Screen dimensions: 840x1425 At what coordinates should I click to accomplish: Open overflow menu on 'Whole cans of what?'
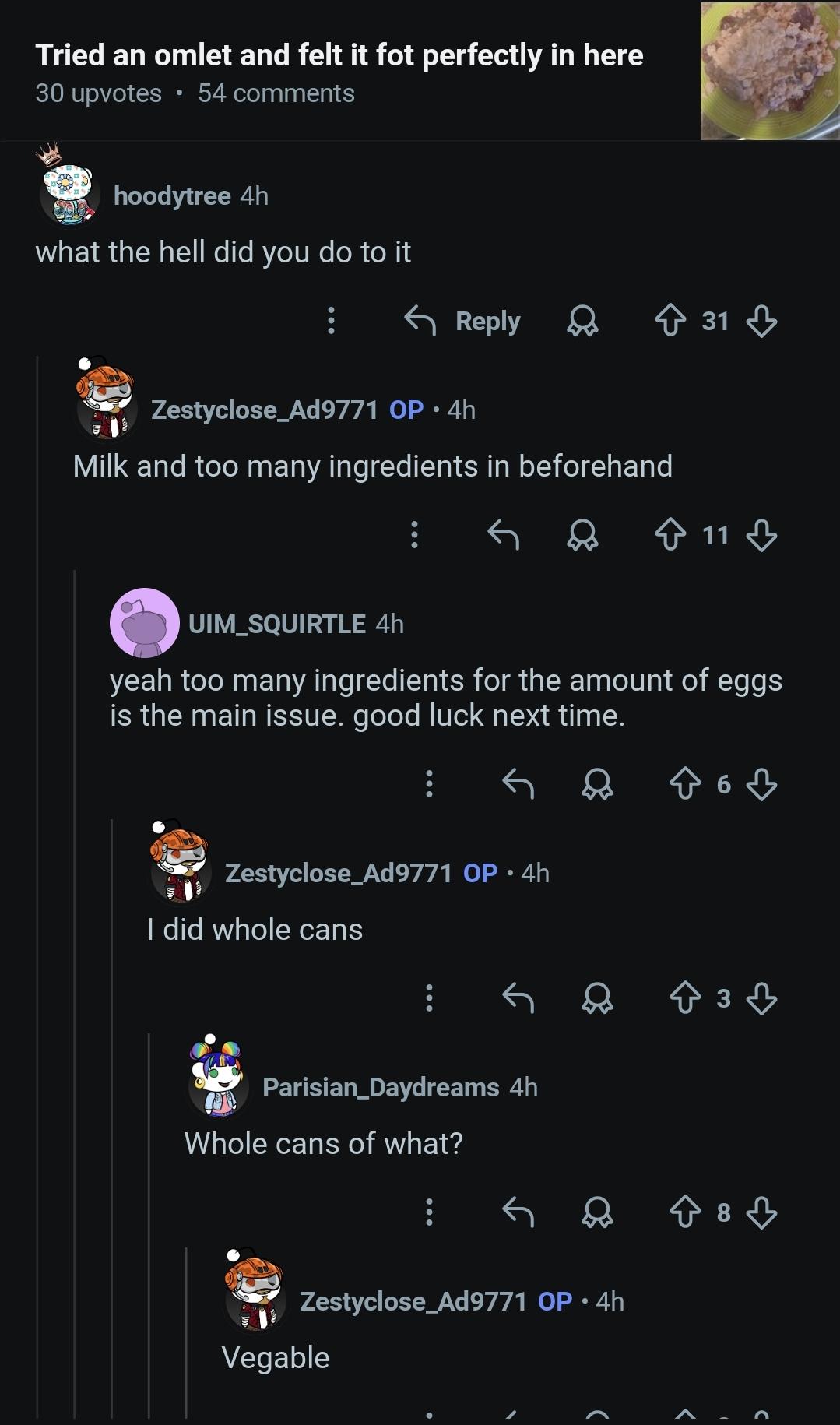pyautogui.click(x=429, y=1212)
